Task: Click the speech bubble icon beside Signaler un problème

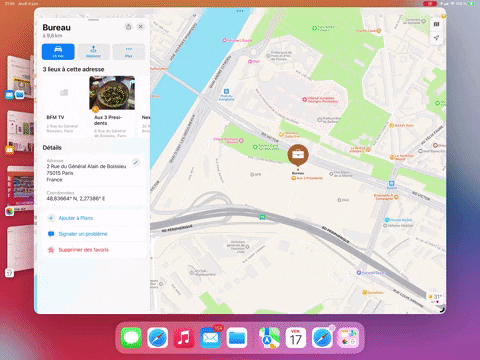Action: coord(51,234)
